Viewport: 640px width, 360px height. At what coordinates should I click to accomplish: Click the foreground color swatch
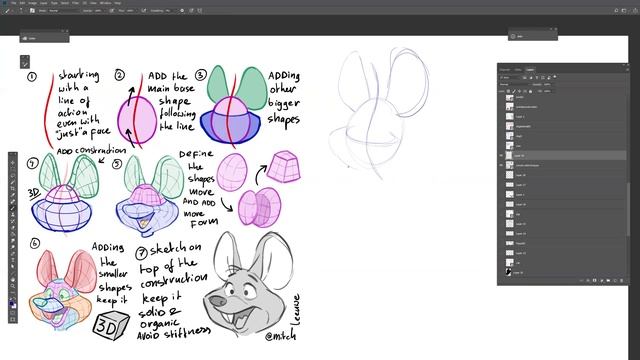(12, 303)
